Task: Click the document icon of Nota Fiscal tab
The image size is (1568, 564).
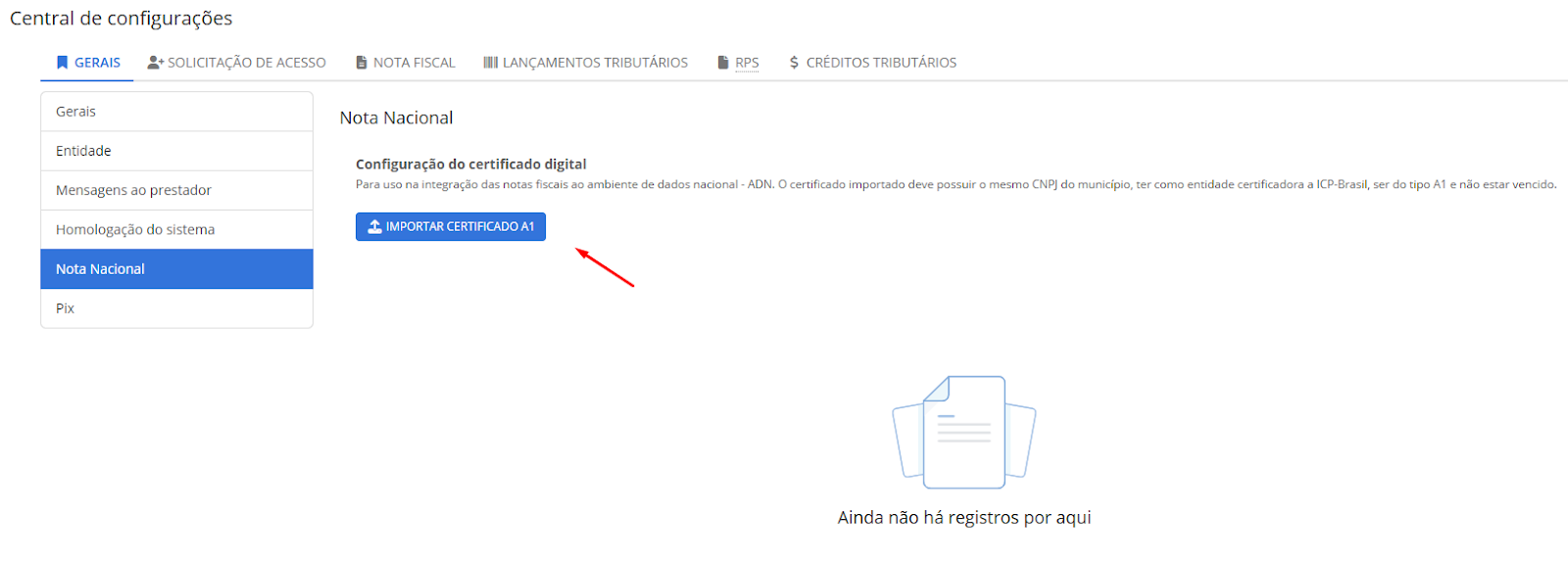Action: click(x=362, y=63)
